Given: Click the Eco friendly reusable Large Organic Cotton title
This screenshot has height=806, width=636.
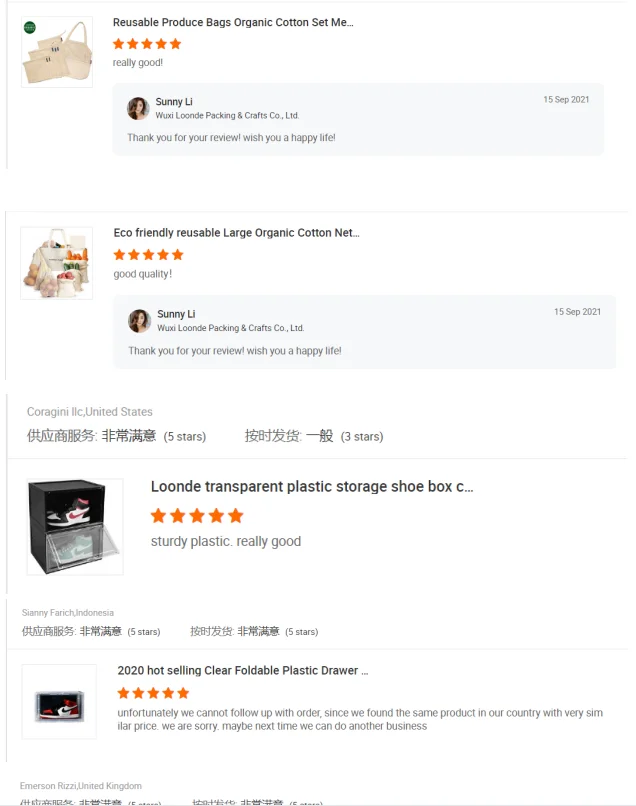Looking at the screenshot, I should pyautogui.click(x=237, y=233).
